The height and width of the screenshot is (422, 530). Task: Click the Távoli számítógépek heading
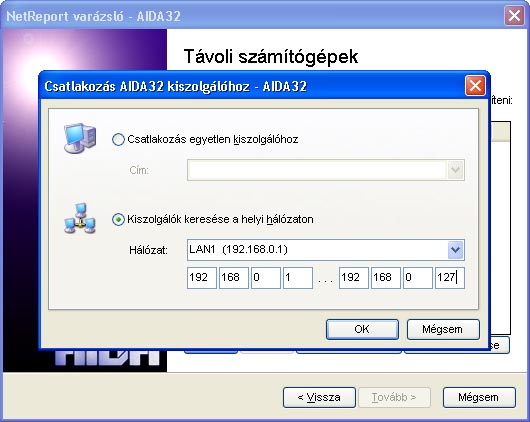point(271,56)
